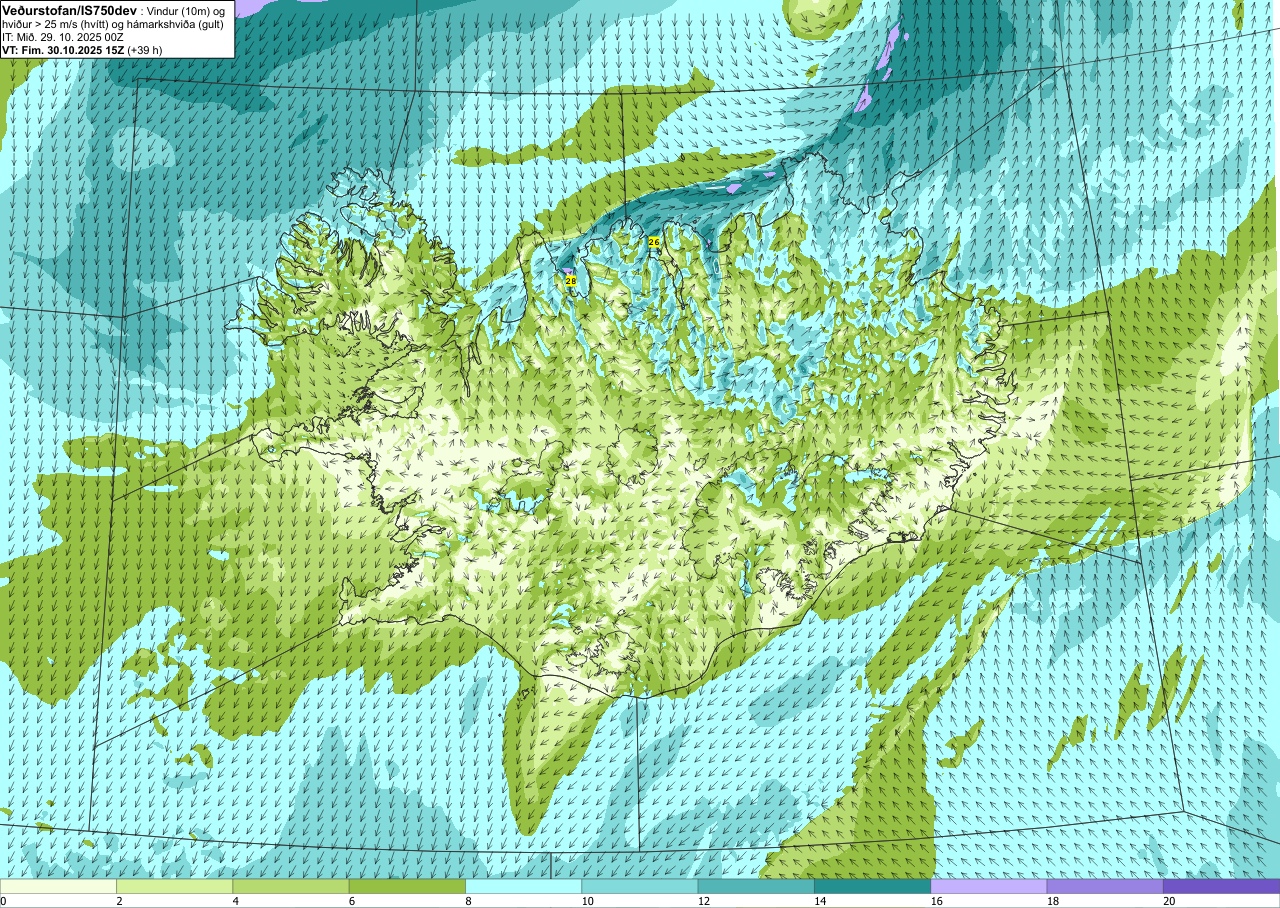Screen dimensions: 1280x908
Task: Click the legend scale value 20
Action: [1167, 901]
